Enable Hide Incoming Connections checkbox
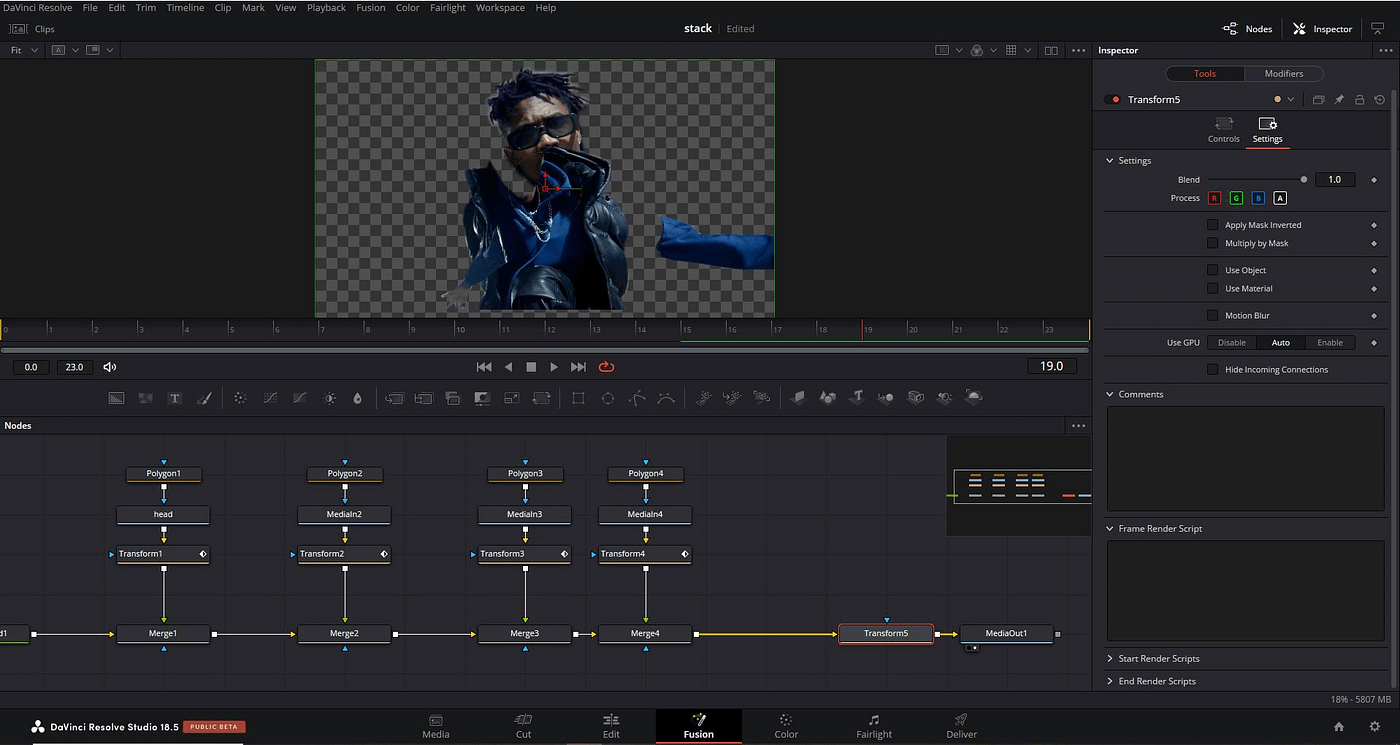 [1213, 370]
